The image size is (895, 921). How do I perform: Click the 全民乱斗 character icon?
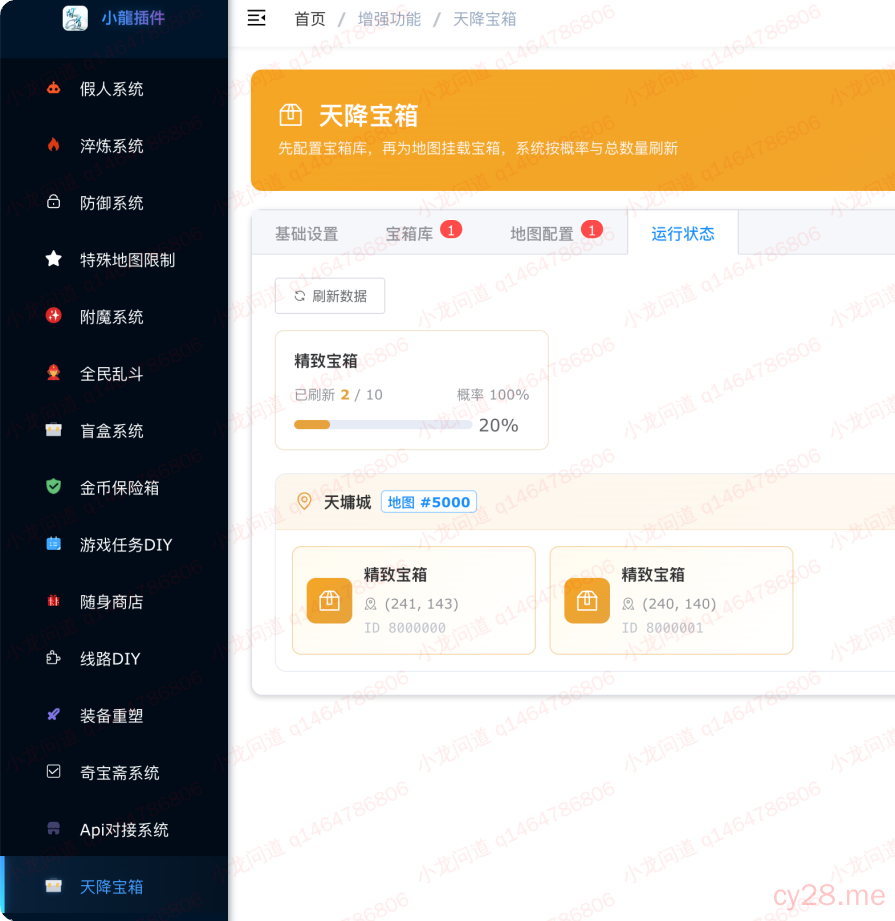tap(53, 373)
